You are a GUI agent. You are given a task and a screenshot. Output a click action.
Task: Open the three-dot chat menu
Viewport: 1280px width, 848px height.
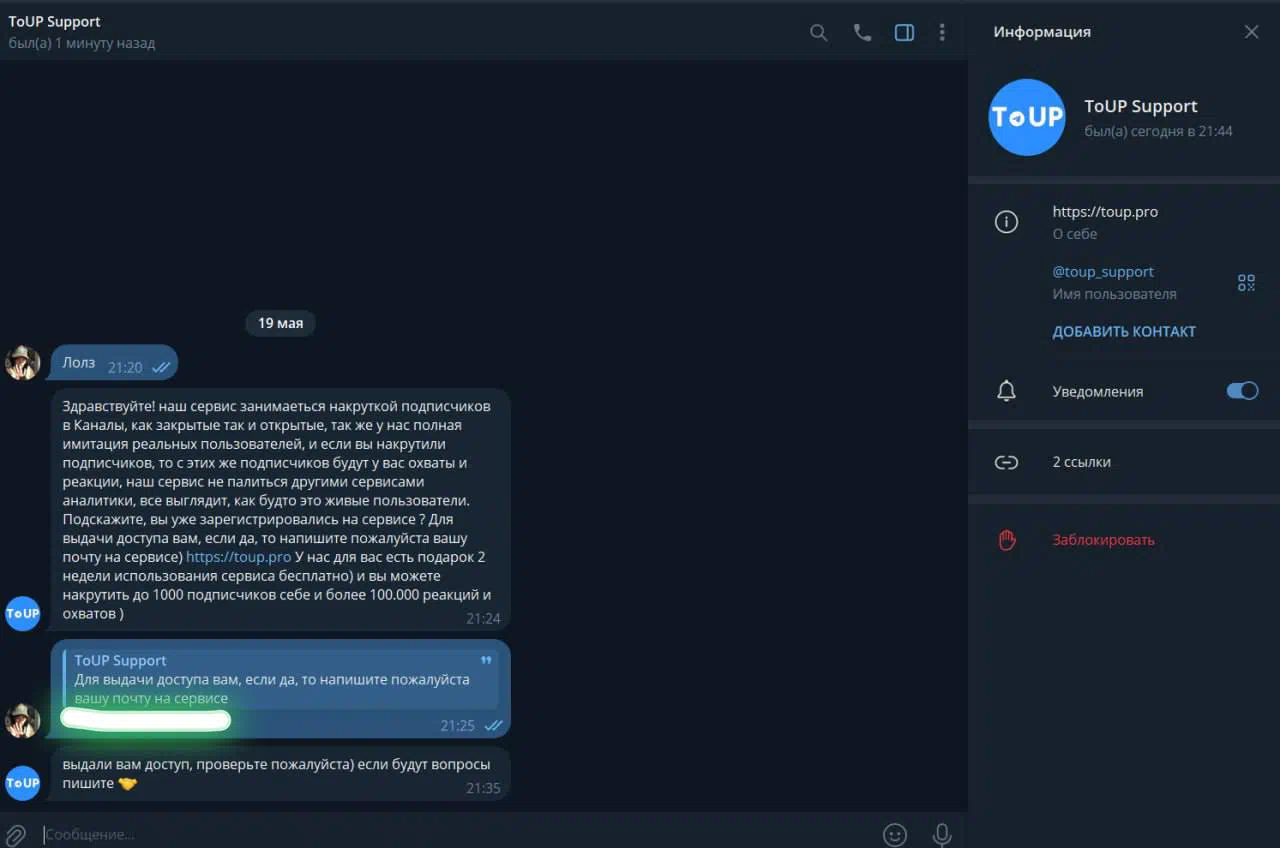942,33
